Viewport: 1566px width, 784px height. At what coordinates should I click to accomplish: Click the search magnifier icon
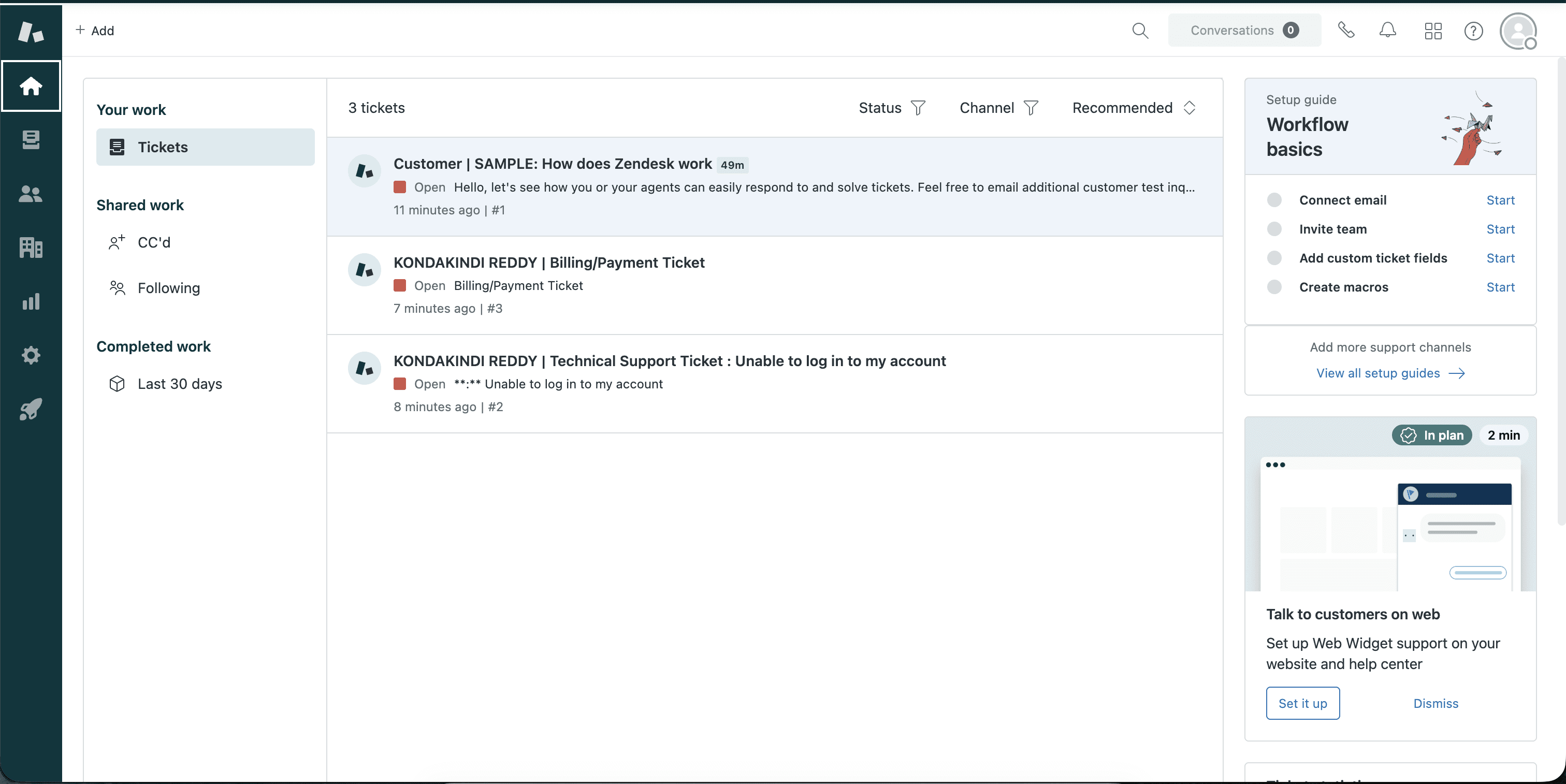click(1140, 31)
